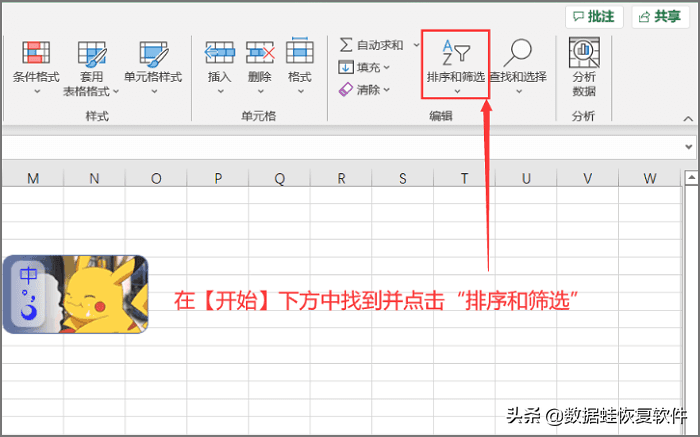Click inside the formula bar input

tap(342, 147)
